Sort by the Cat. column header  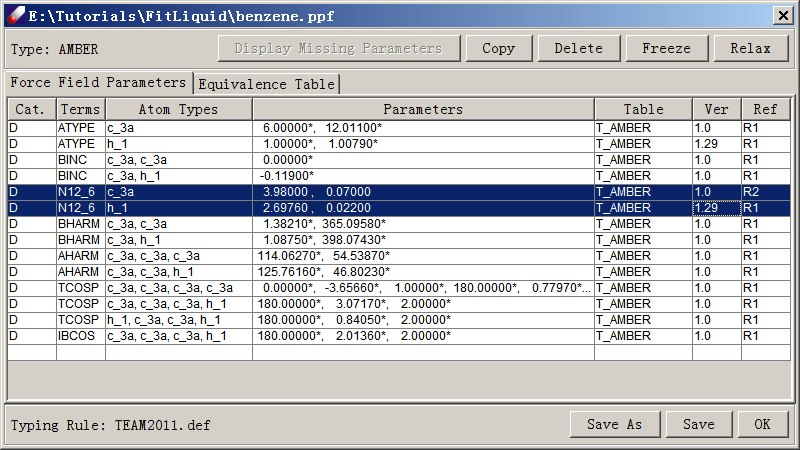point(32,109)
